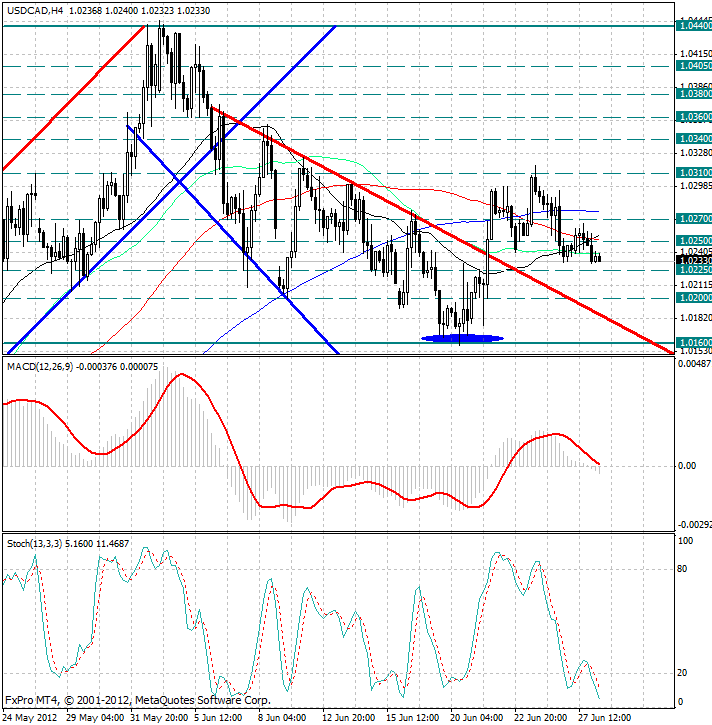Click the MACD scale value 0.00487

pyautogui.click(x=694, y=364)
